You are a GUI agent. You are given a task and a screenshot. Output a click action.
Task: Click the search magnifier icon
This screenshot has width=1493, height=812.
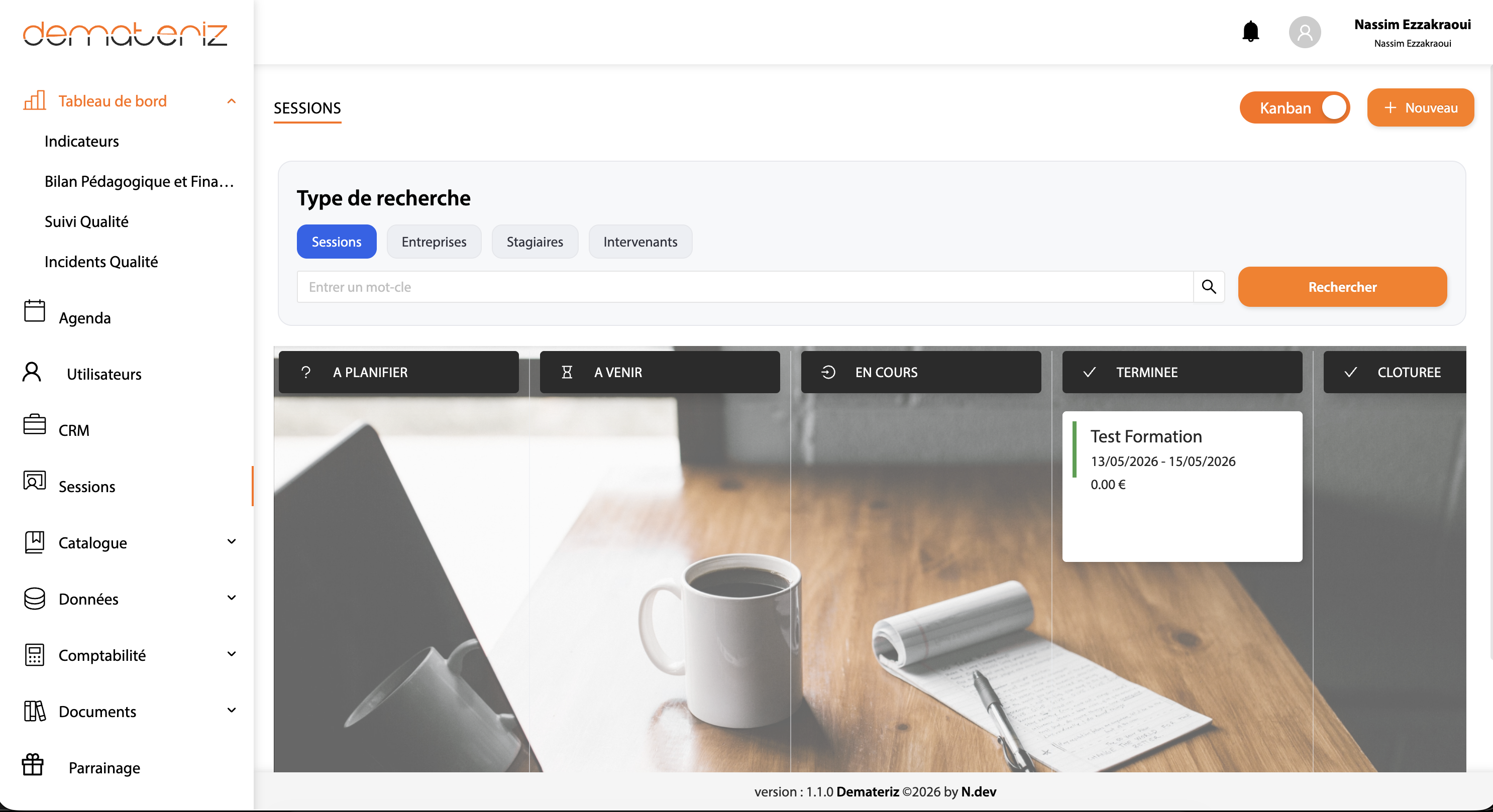[x=1209, y=286]
